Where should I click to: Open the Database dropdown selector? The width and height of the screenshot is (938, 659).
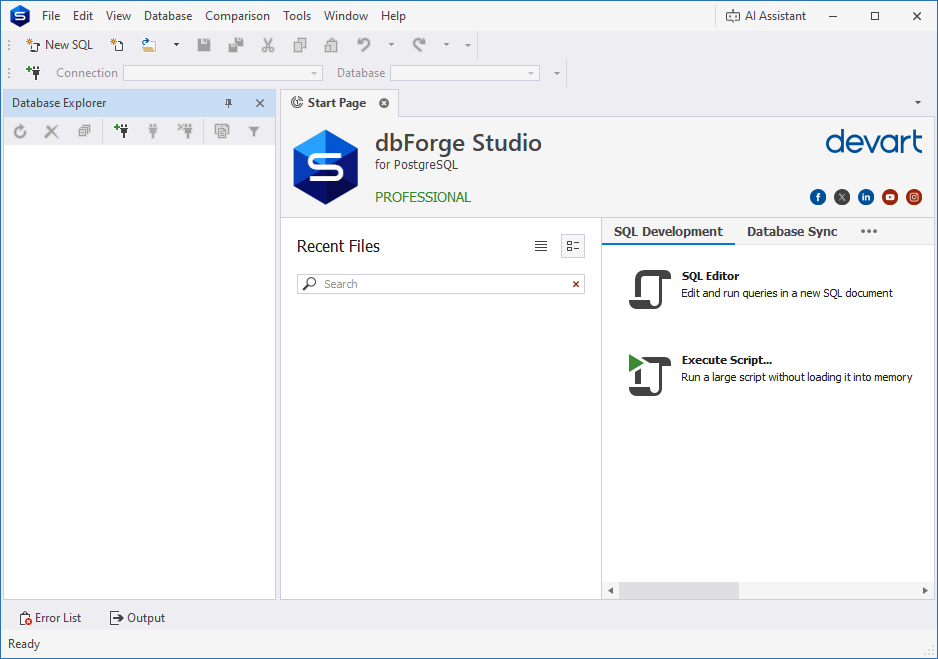point(533,72)
